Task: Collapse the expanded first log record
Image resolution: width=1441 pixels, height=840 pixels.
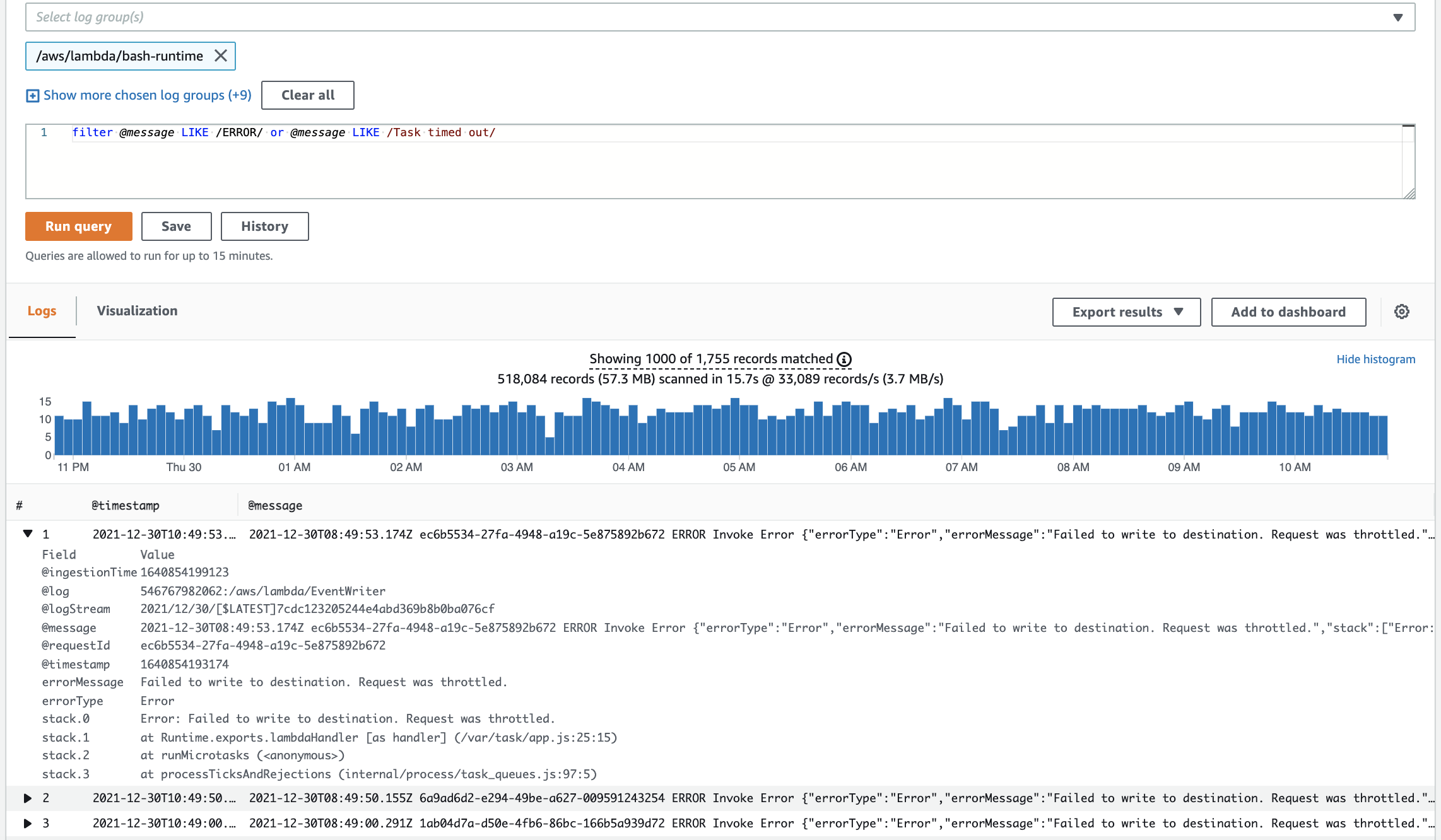Action: point(27,533)
